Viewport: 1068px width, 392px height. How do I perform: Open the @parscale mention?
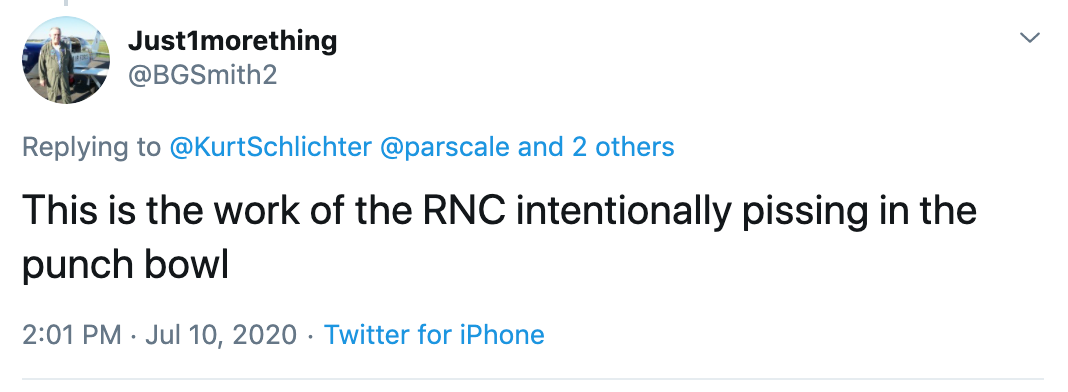click(444, 147)
